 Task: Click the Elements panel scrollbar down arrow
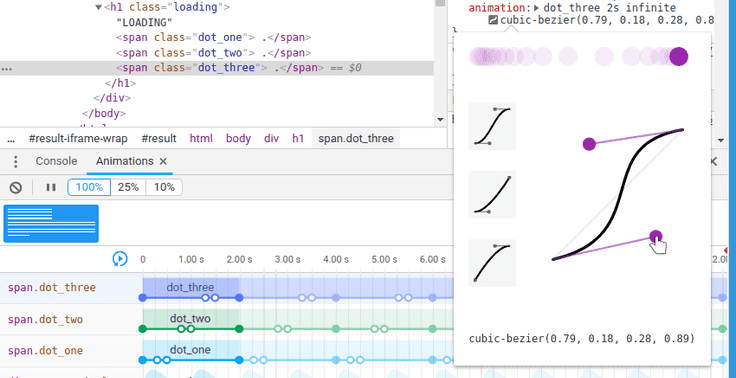click(440, 120)
